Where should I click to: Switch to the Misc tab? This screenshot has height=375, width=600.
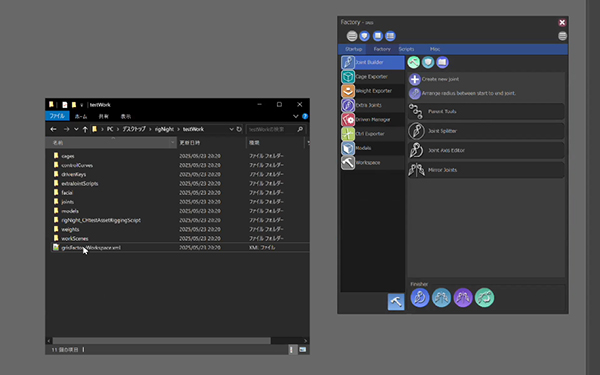435,49
